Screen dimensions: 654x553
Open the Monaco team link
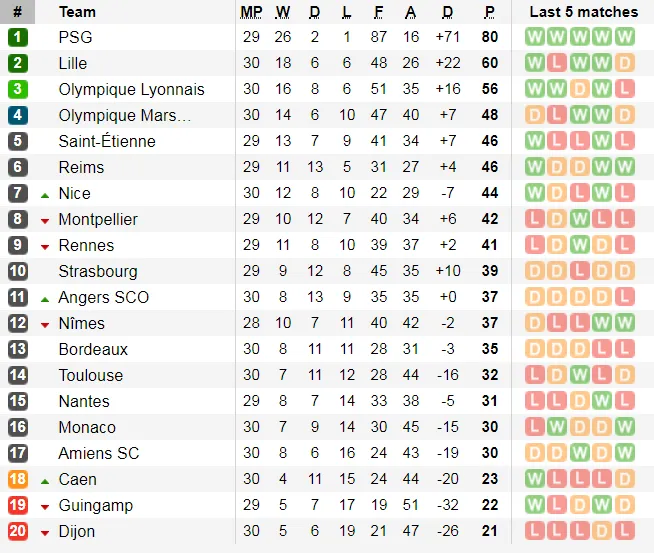pyautogui.click(x=87, y=427)
